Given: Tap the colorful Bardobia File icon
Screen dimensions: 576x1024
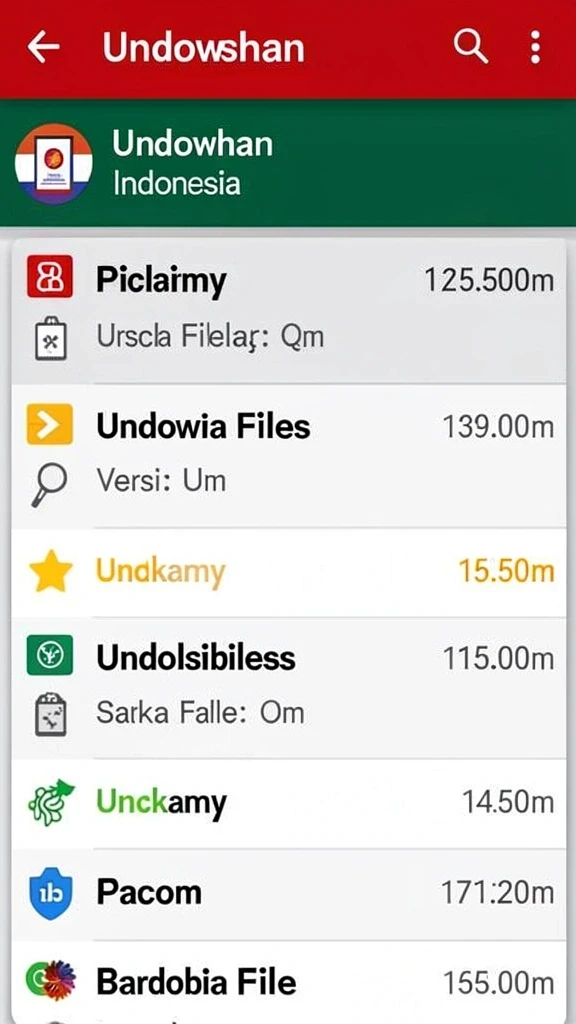Looking at the screenshot, I should (51, 981).
